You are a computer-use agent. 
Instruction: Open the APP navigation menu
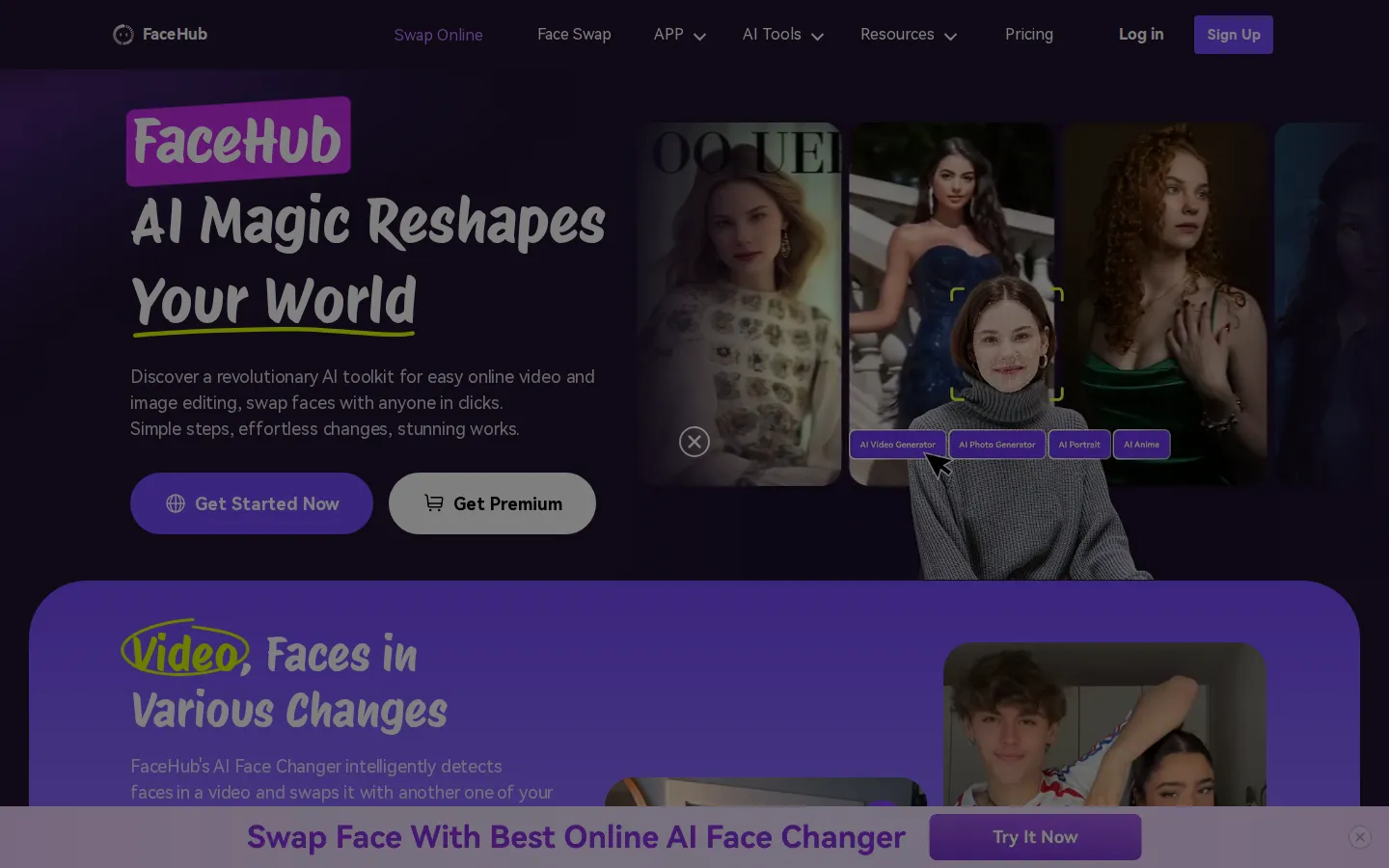click(x=668, y=34)
